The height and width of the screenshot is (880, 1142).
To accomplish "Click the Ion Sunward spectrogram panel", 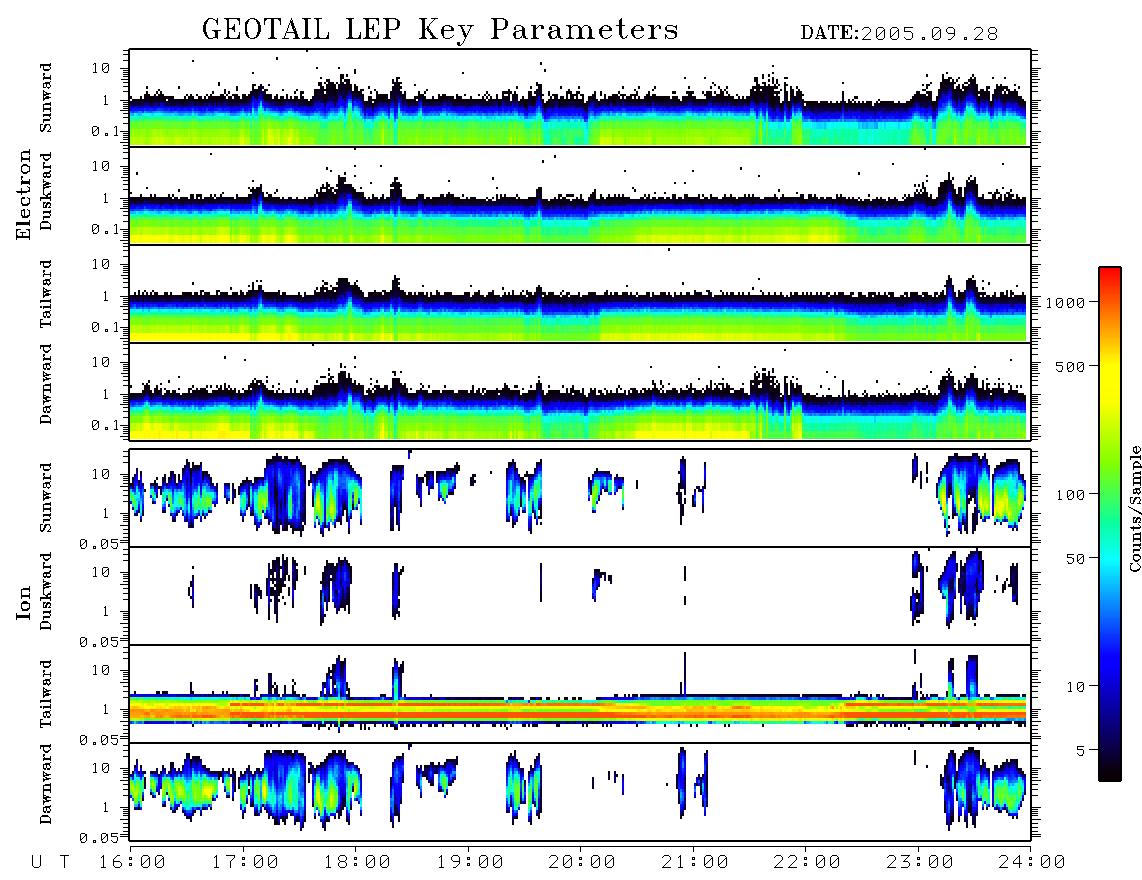I will 580,498.
